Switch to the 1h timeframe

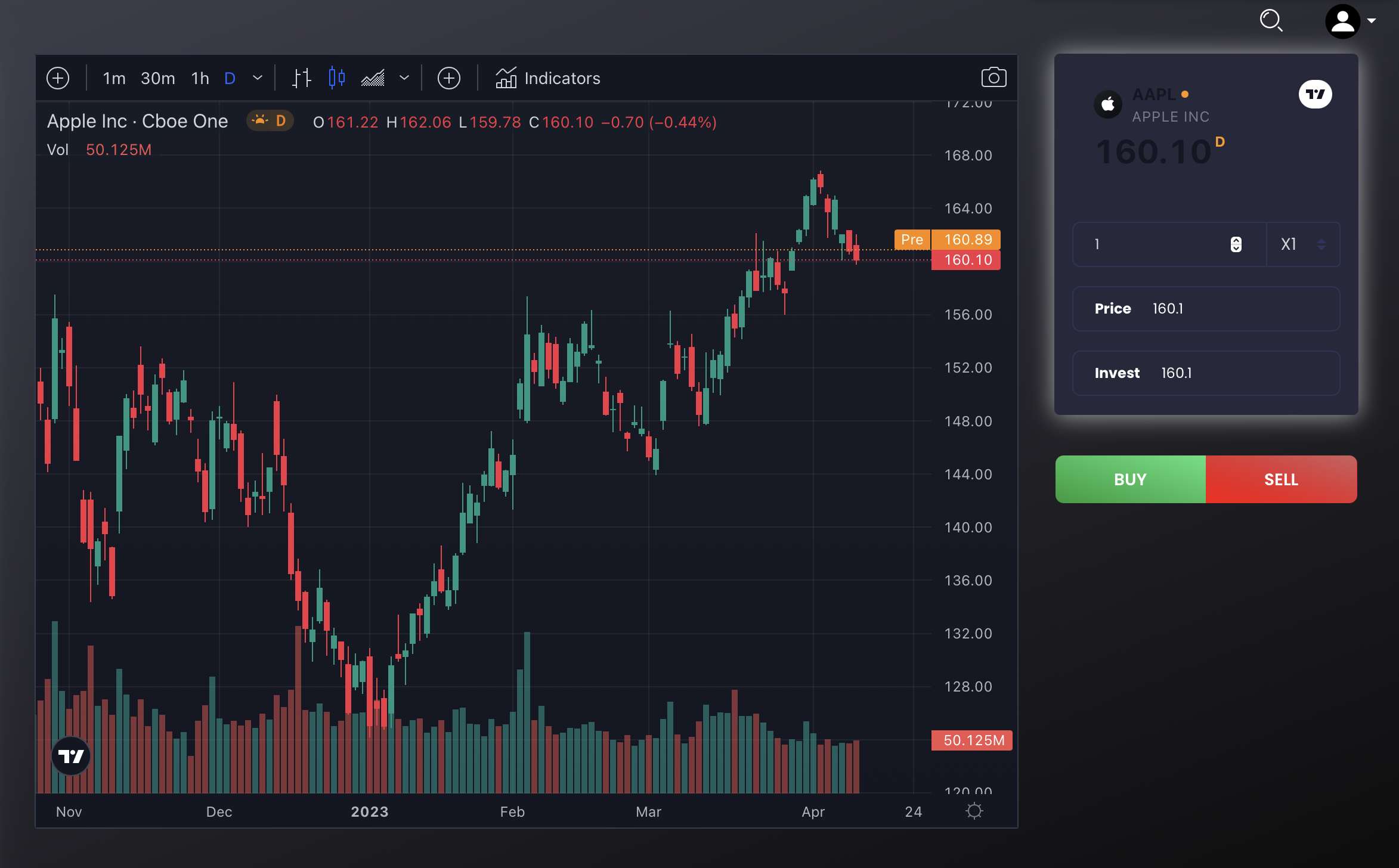pos(200,78)
